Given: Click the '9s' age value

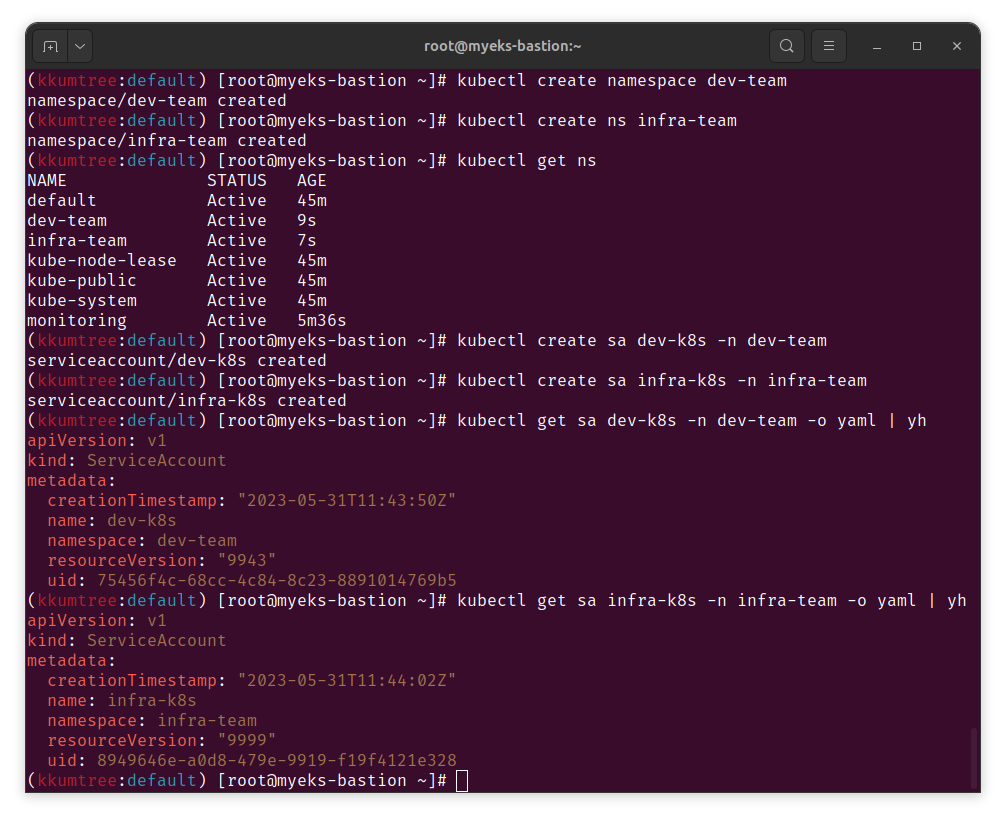Looking at the screenshot, I should 307,221.
